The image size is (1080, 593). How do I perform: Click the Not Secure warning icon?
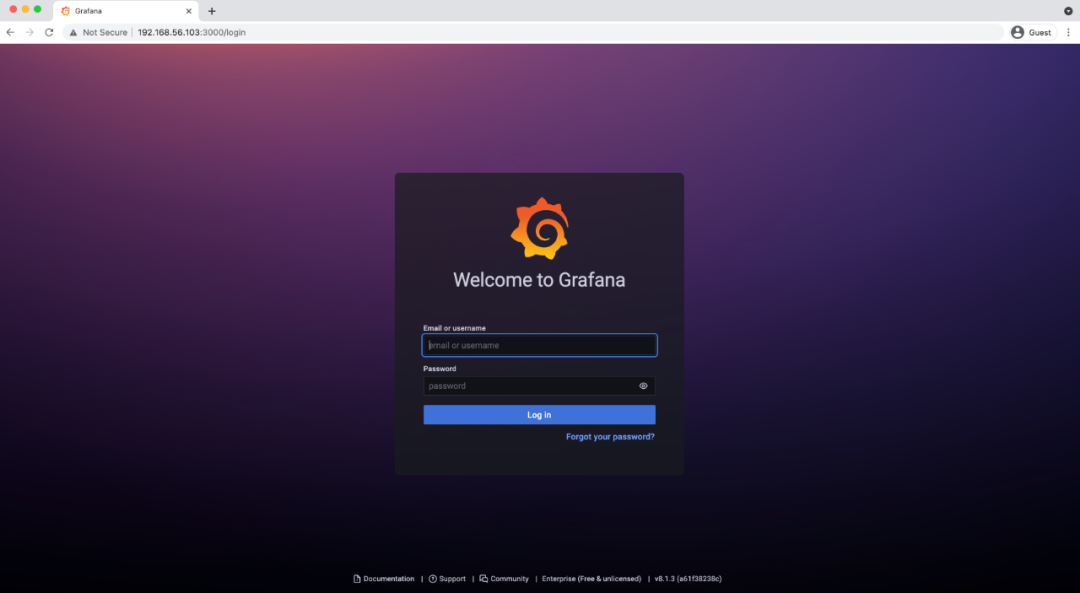pyautogui.click(x=73, y=32)
